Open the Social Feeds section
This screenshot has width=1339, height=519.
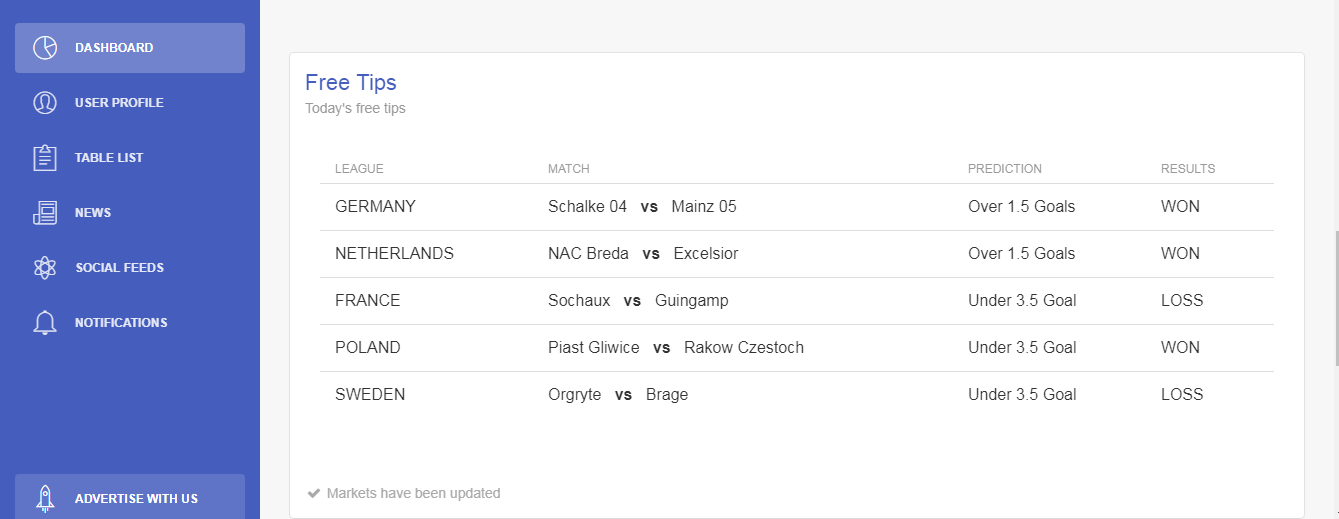[130, 268]
